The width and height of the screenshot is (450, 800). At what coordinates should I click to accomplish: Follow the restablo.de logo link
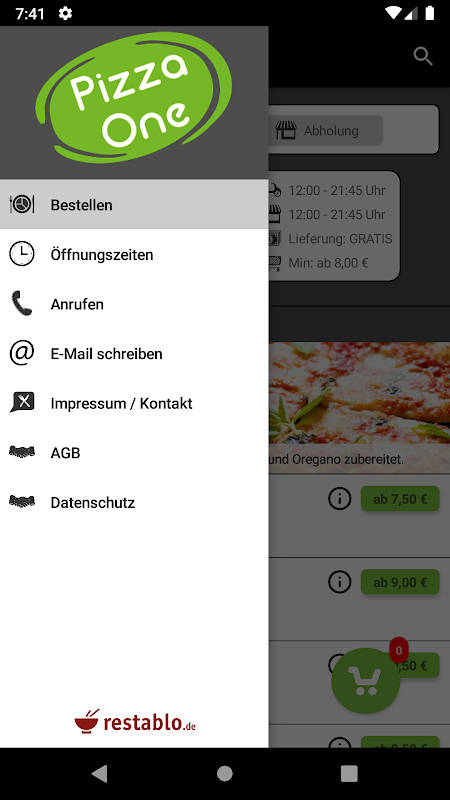pyautogui.click(x=135, y=721)
